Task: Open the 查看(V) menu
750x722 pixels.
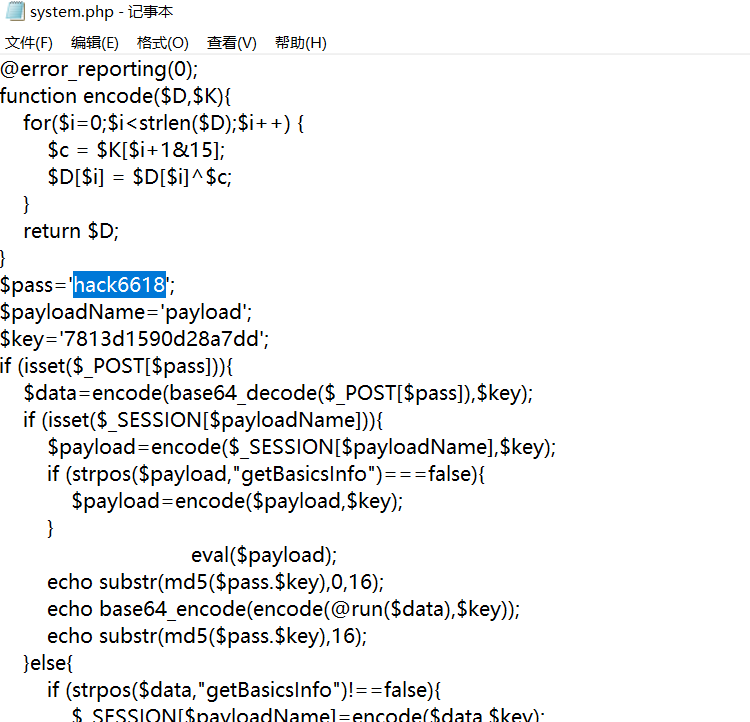Action: [x=232, y=43]
